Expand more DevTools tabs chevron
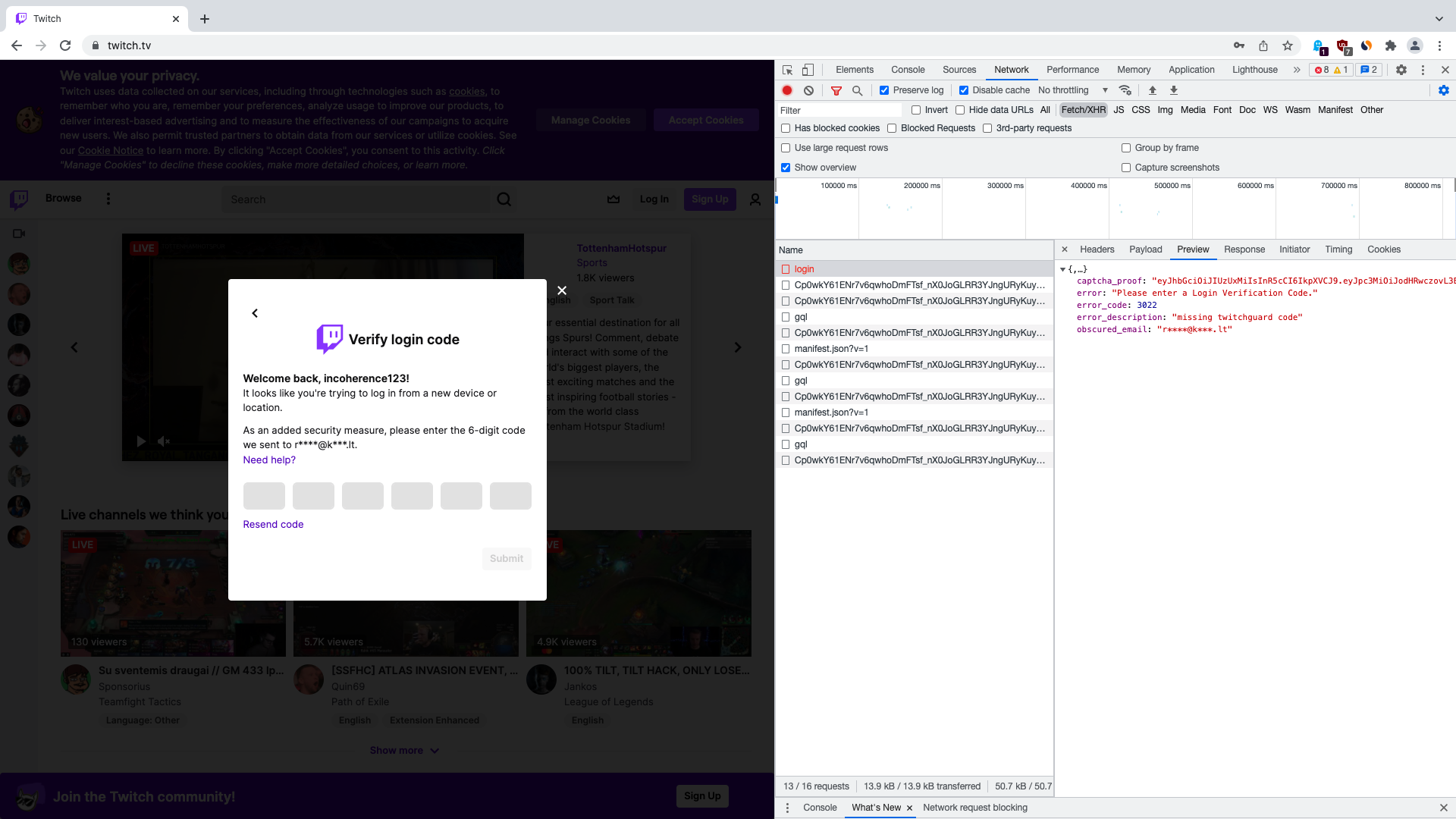Viewport: 1456px width, 819px height. (1297, 70)
